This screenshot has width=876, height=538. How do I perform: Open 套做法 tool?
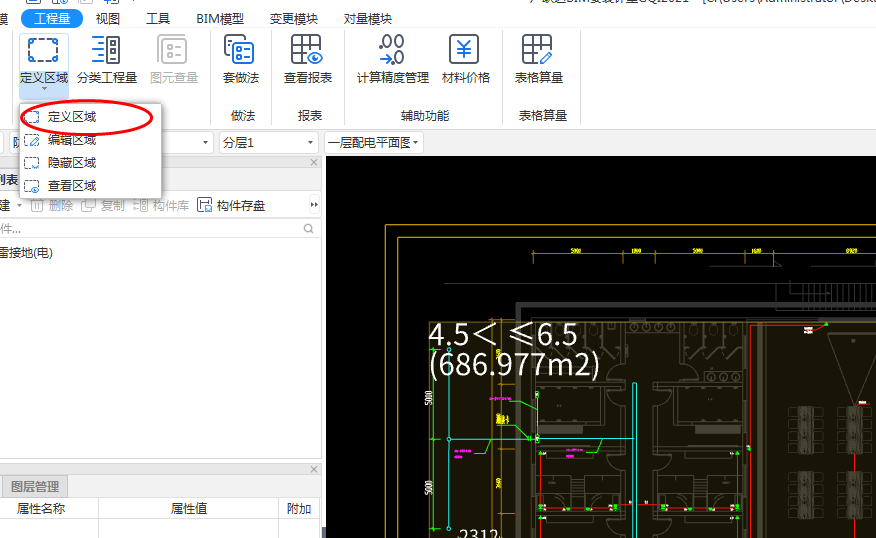[240, 59]
